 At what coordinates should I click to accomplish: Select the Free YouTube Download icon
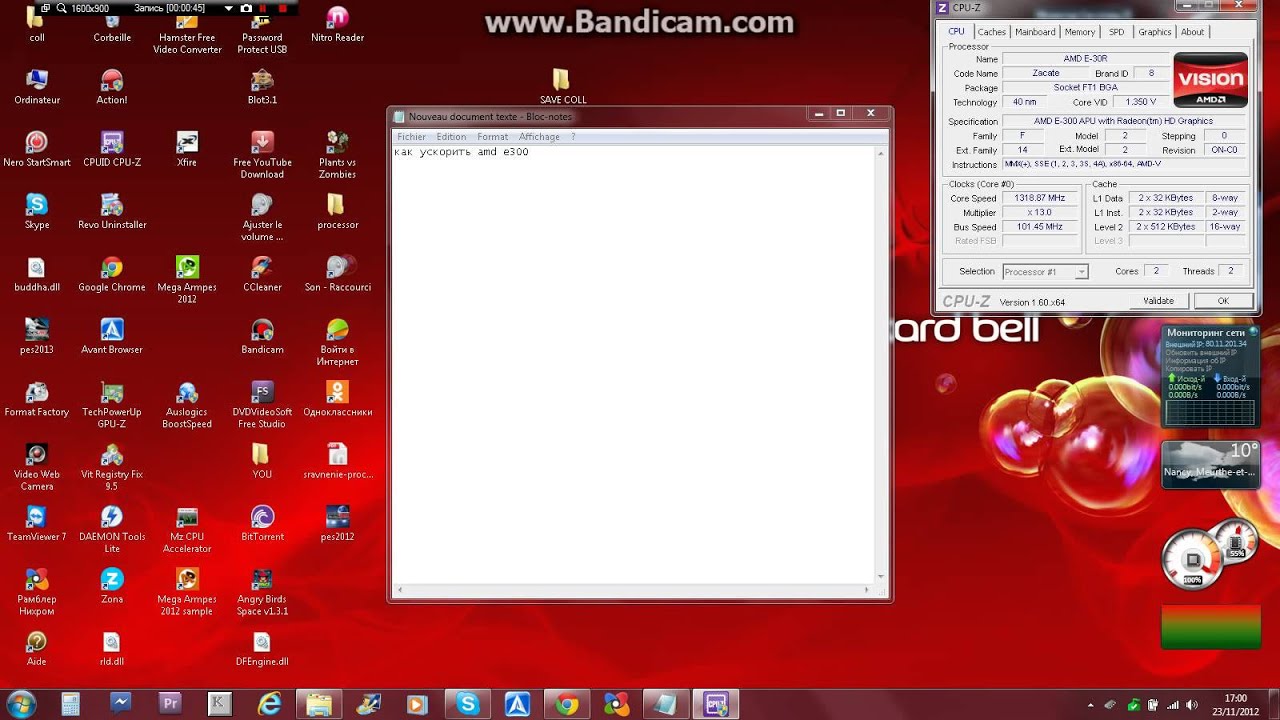(262, 154)
